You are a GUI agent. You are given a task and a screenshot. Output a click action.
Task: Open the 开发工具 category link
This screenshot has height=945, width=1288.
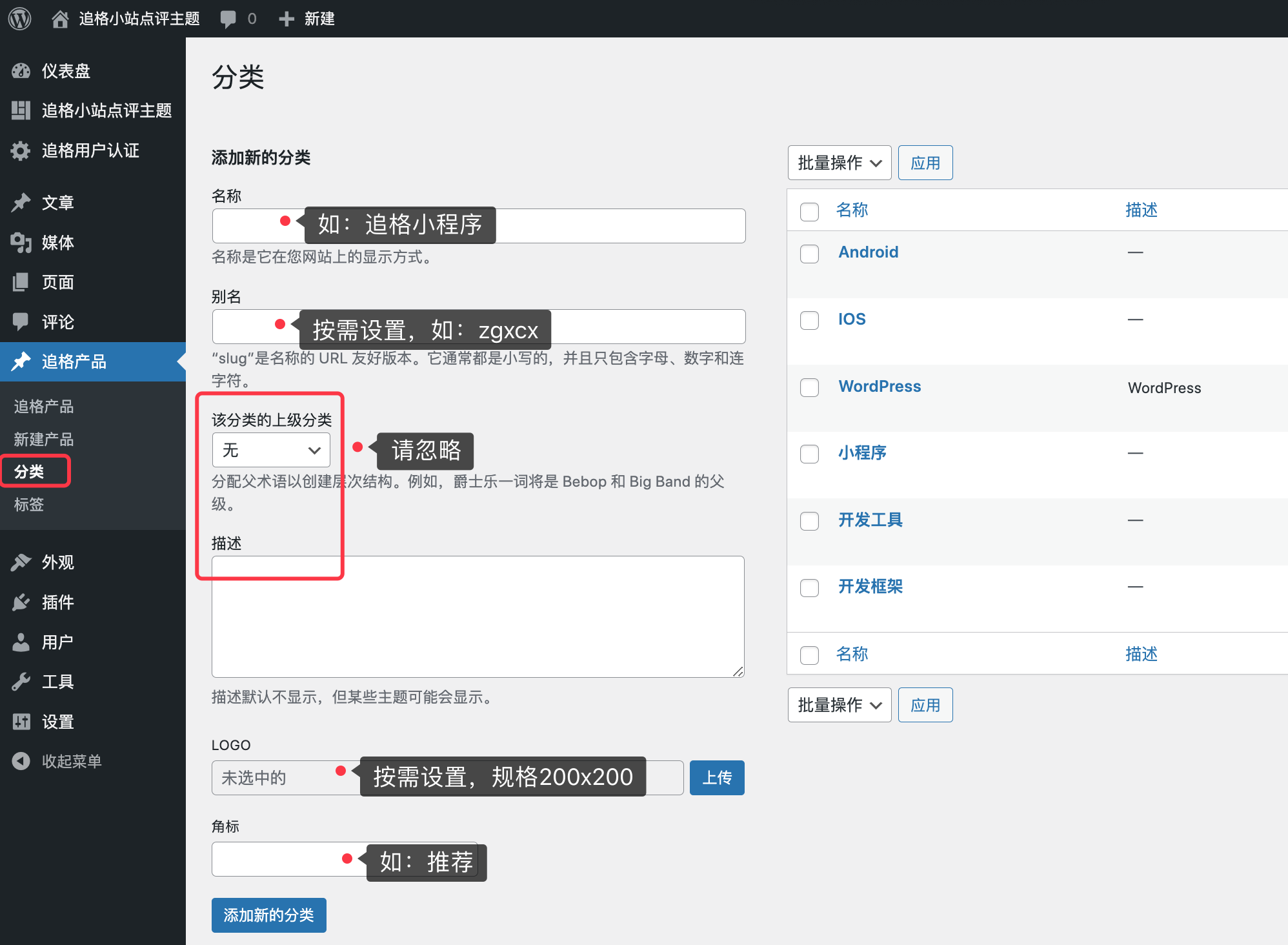tap(870, 520)
